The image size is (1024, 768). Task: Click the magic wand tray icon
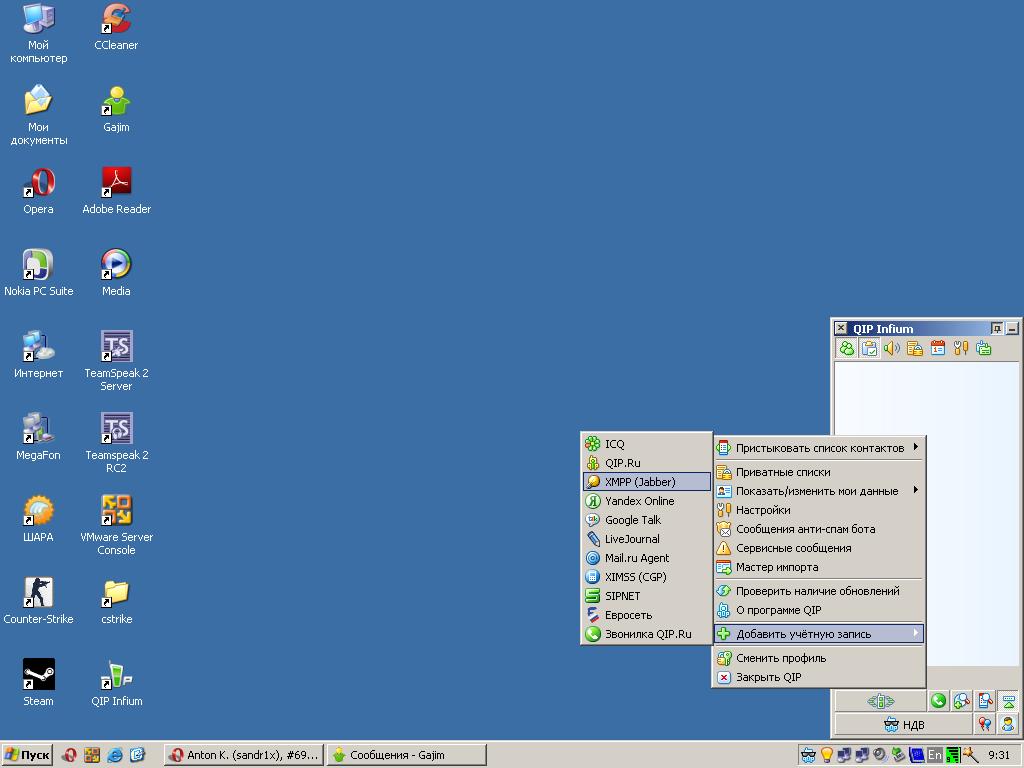pyautogui.click(x=970, y=755)
